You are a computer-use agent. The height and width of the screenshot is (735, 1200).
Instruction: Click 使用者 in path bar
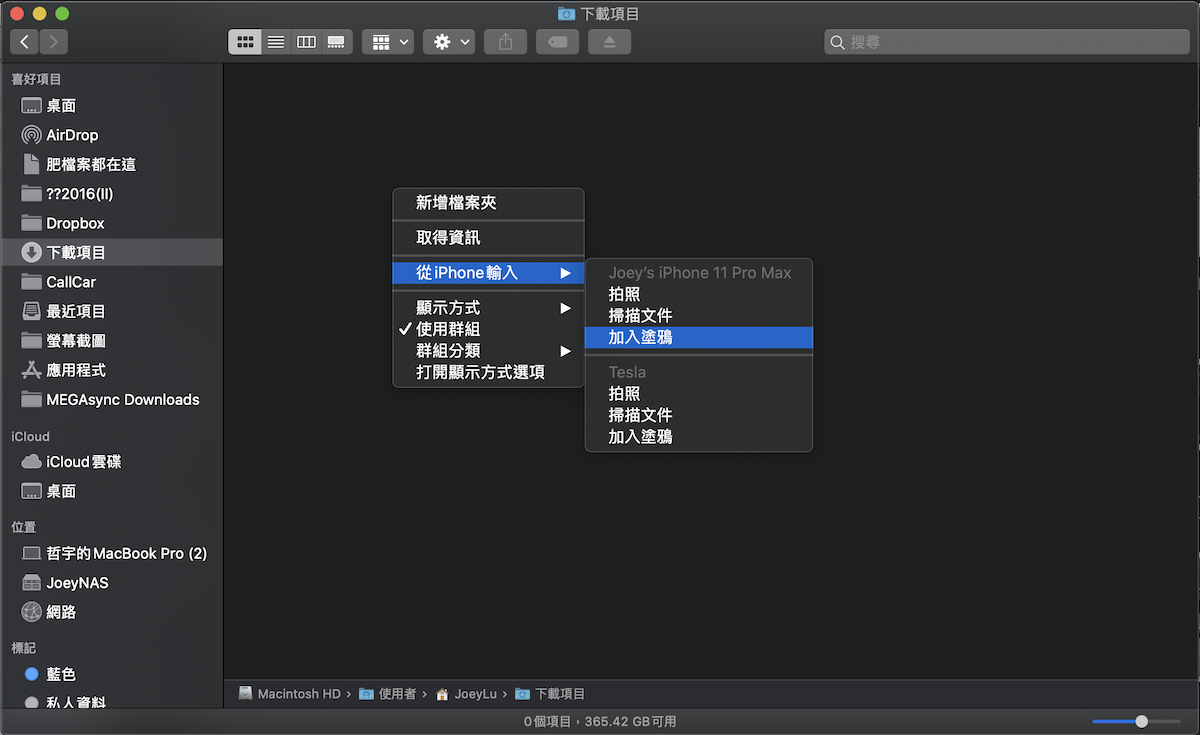coord(388,694)
